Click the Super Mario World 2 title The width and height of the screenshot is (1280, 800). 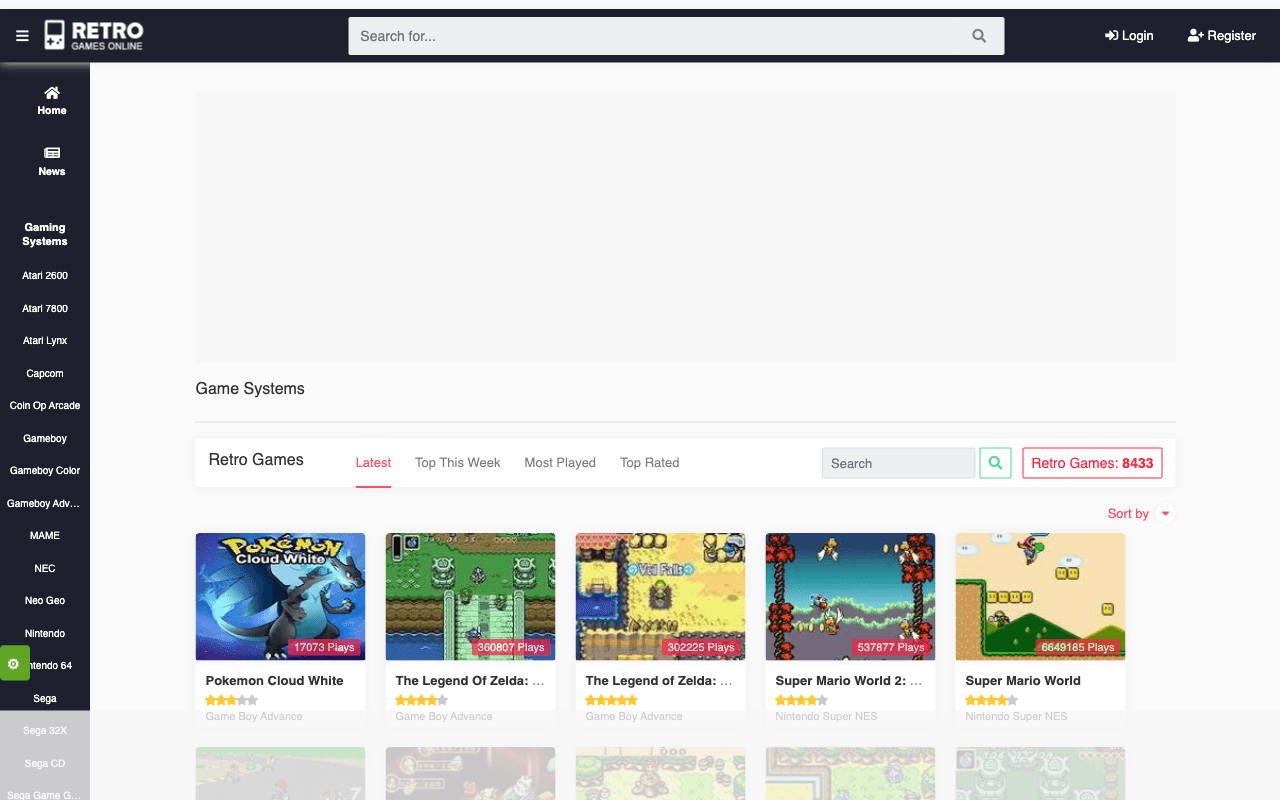(x=849, y=681)
